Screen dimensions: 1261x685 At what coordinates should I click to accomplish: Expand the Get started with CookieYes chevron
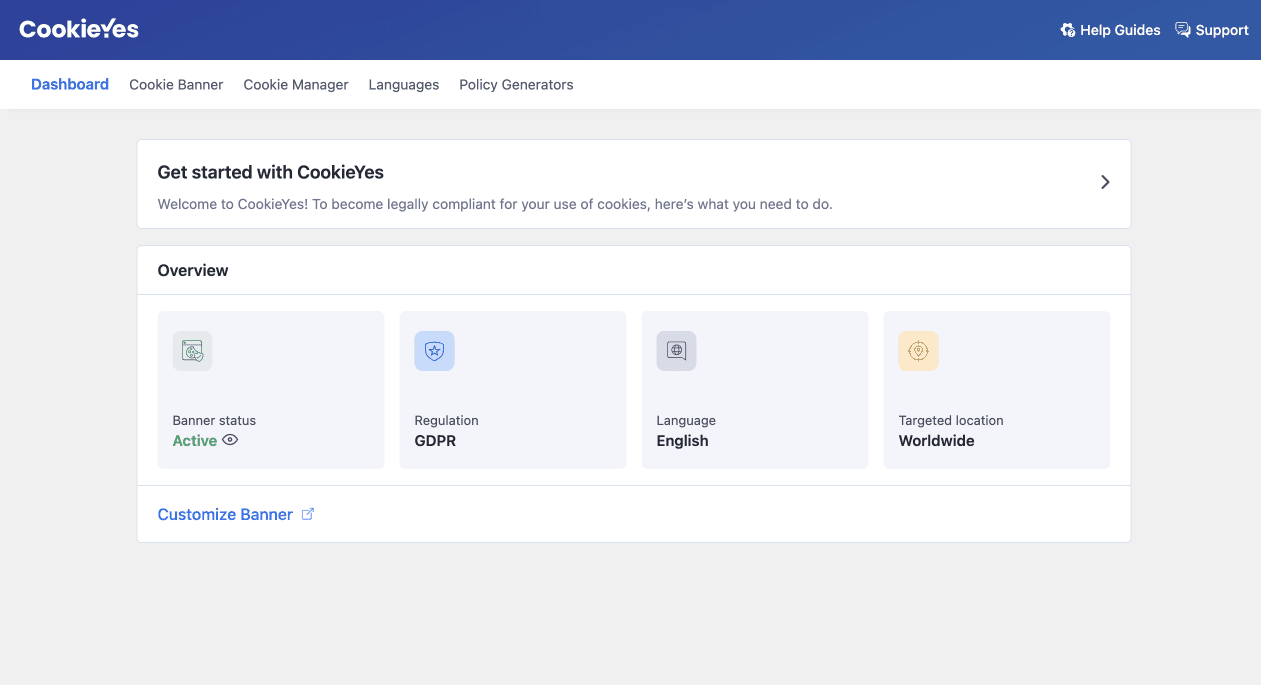[1105, 182]
